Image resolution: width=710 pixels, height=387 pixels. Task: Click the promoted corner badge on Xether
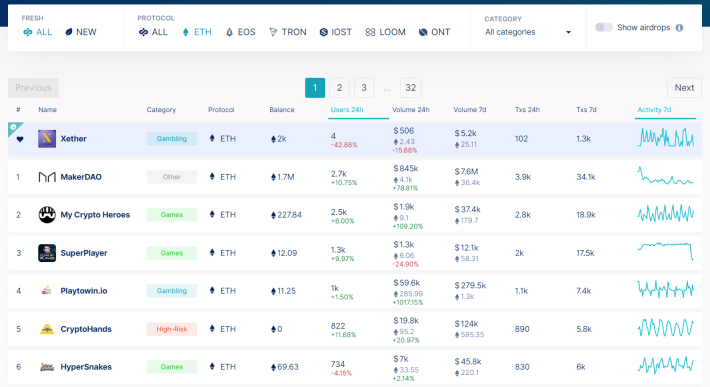coord(14,128)
